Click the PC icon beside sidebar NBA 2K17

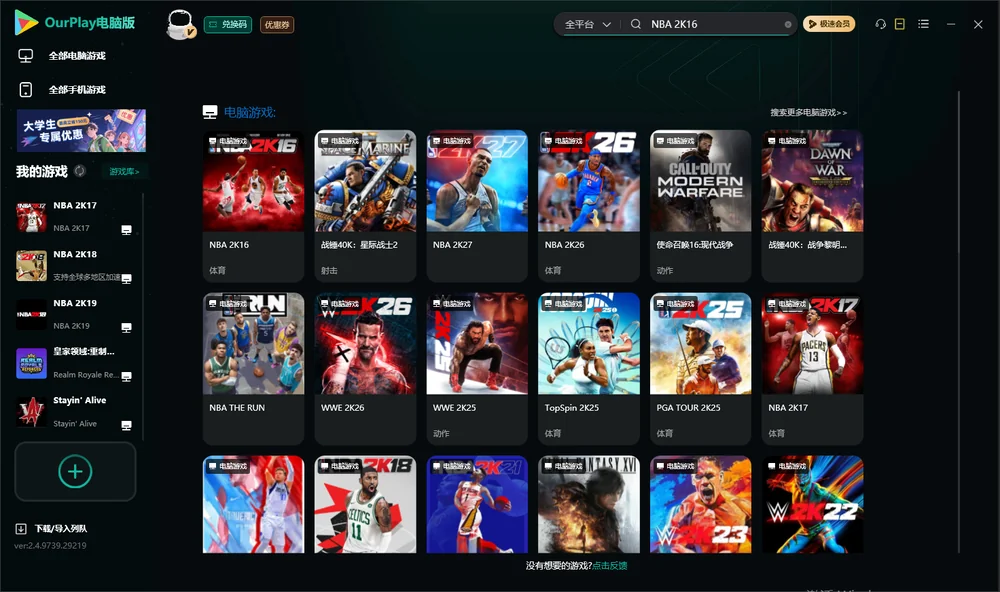click(126, 230)
